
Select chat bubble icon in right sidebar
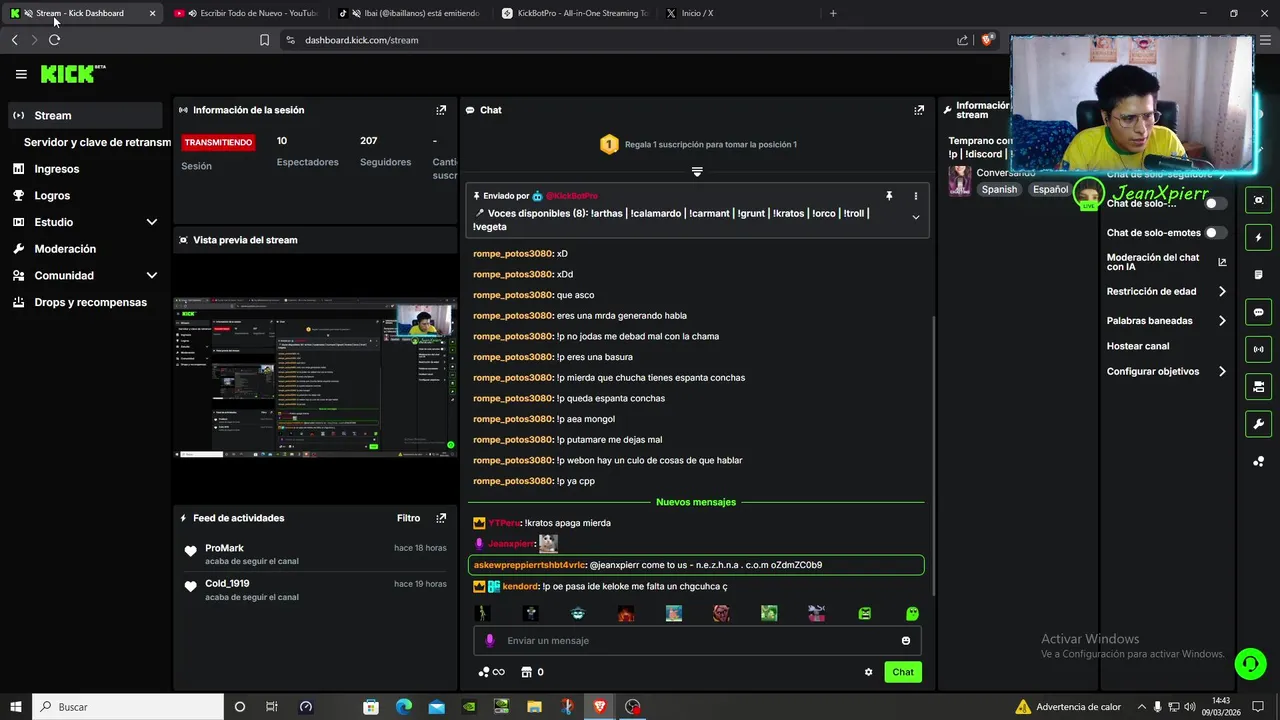(1259, 312)
